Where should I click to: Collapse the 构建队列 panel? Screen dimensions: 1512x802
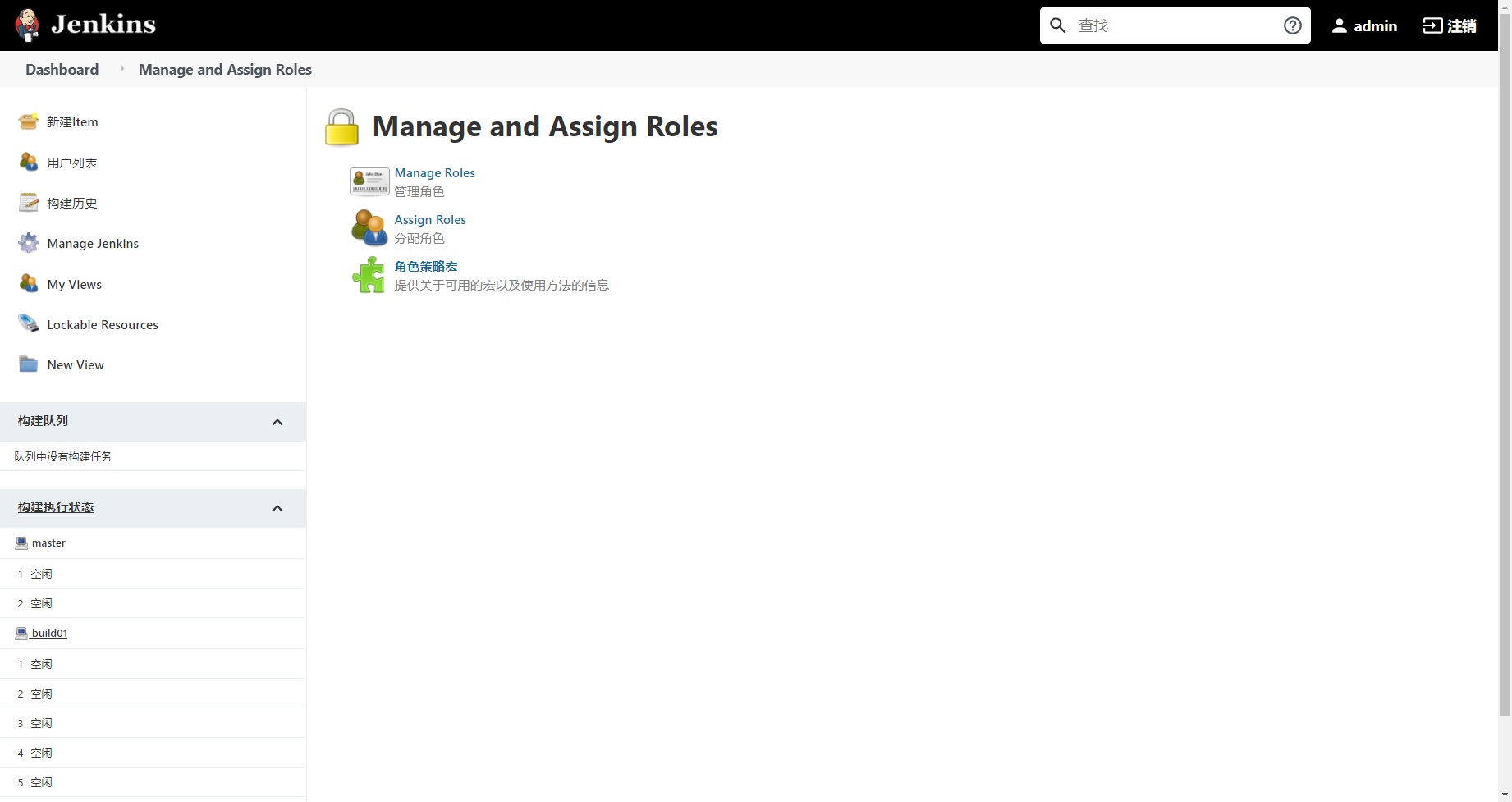click(277, 422)
